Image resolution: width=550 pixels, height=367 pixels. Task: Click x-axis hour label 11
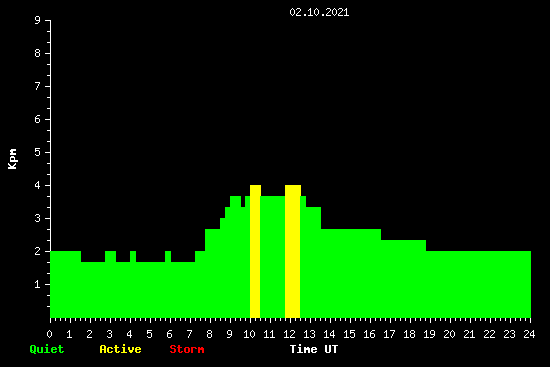[x=269, y=334]
